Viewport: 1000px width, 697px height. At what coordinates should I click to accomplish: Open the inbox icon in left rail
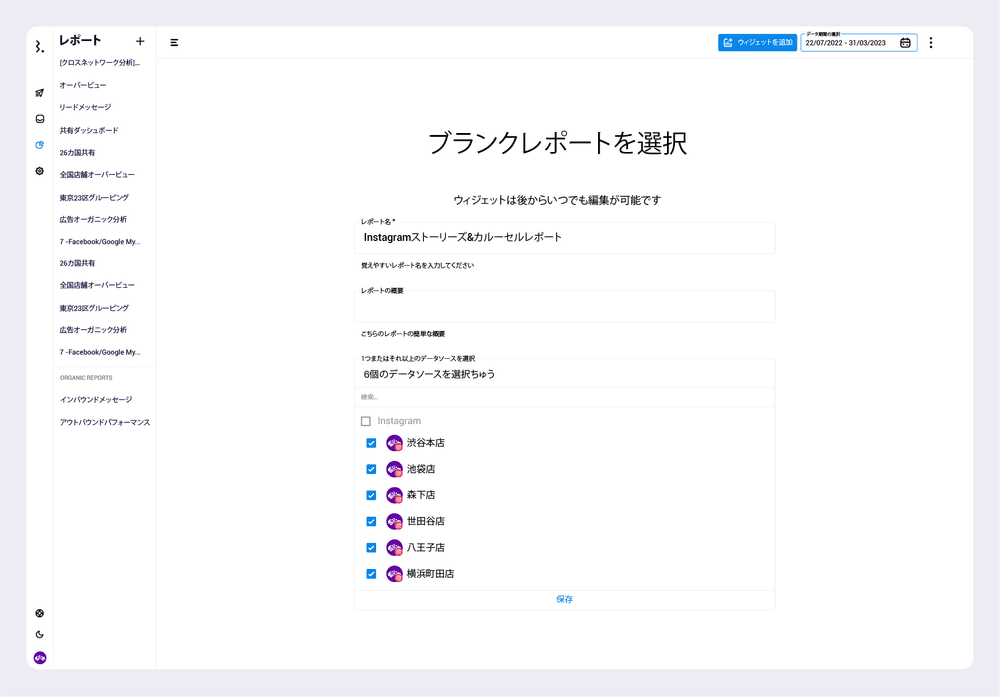pos(40,119)
